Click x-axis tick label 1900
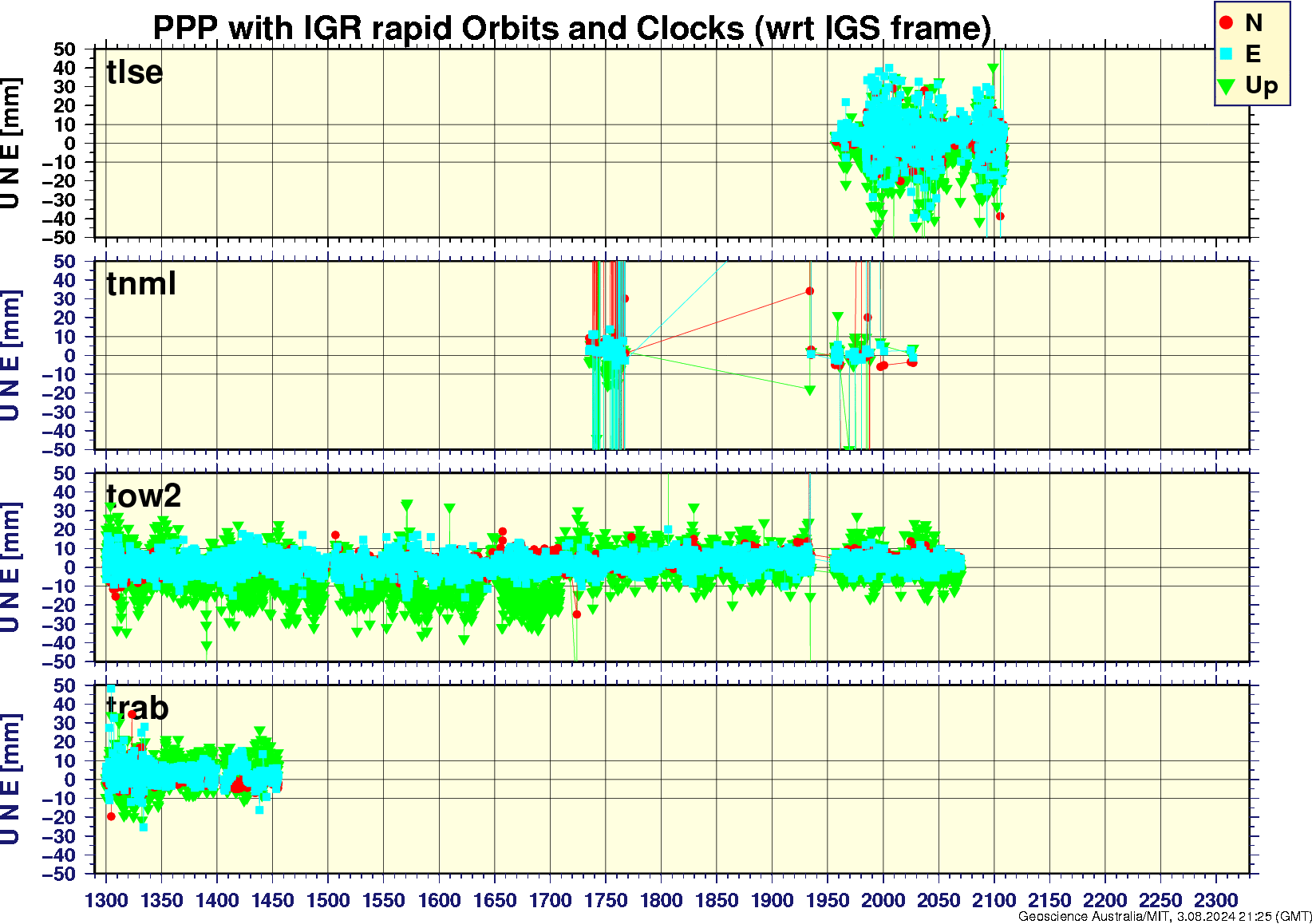Viewport: 1312px width, 924px height. tap(772, 900)
